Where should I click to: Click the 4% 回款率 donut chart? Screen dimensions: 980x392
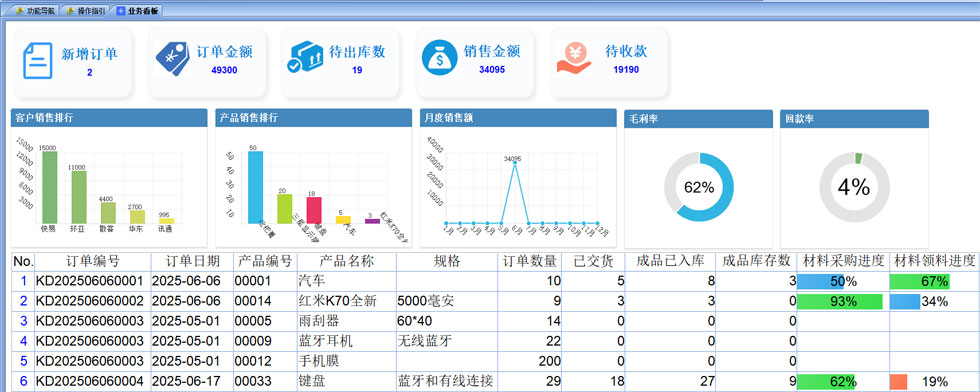click(854, 187)
